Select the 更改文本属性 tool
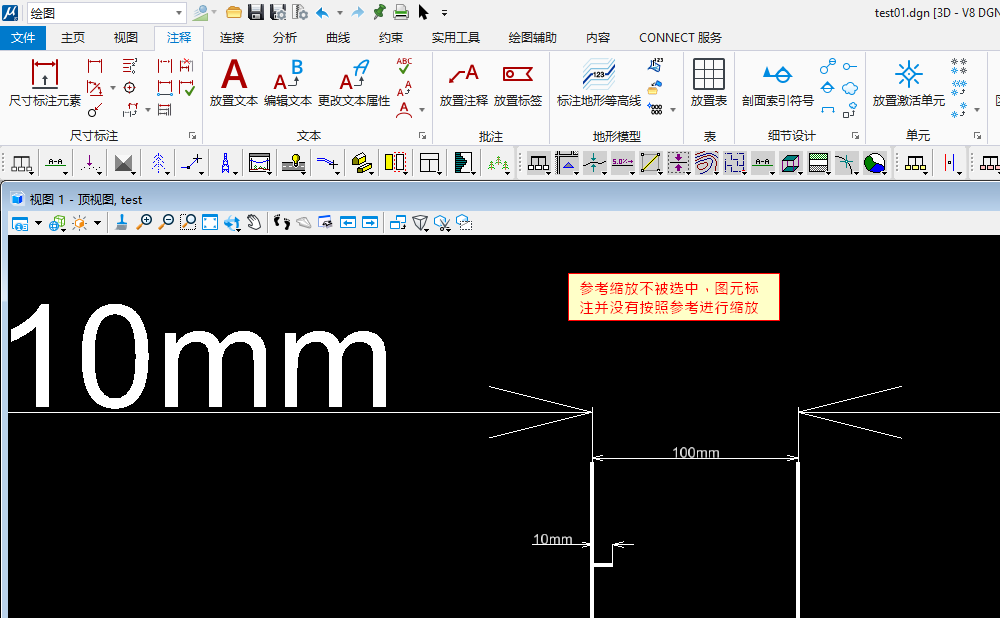Viewport: 1000px width, 618px height. point(353,83)
